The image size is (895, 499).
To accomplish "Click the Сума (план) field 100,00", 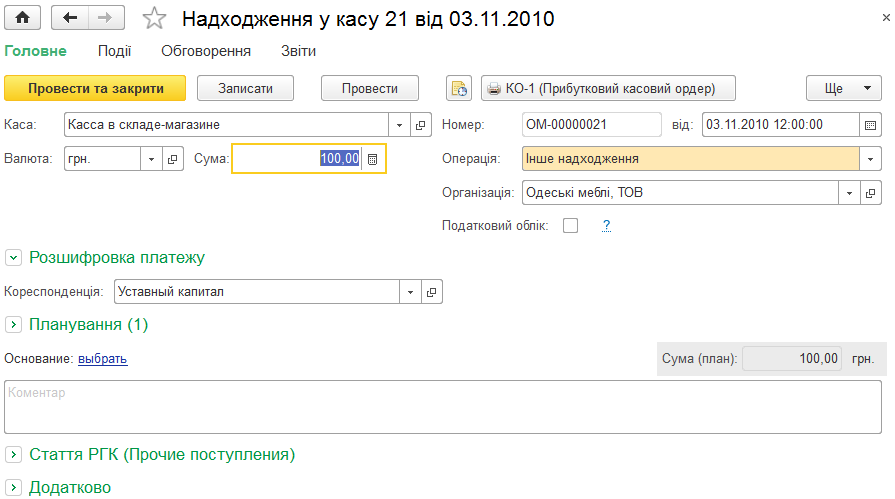I will tap(792, 359).
